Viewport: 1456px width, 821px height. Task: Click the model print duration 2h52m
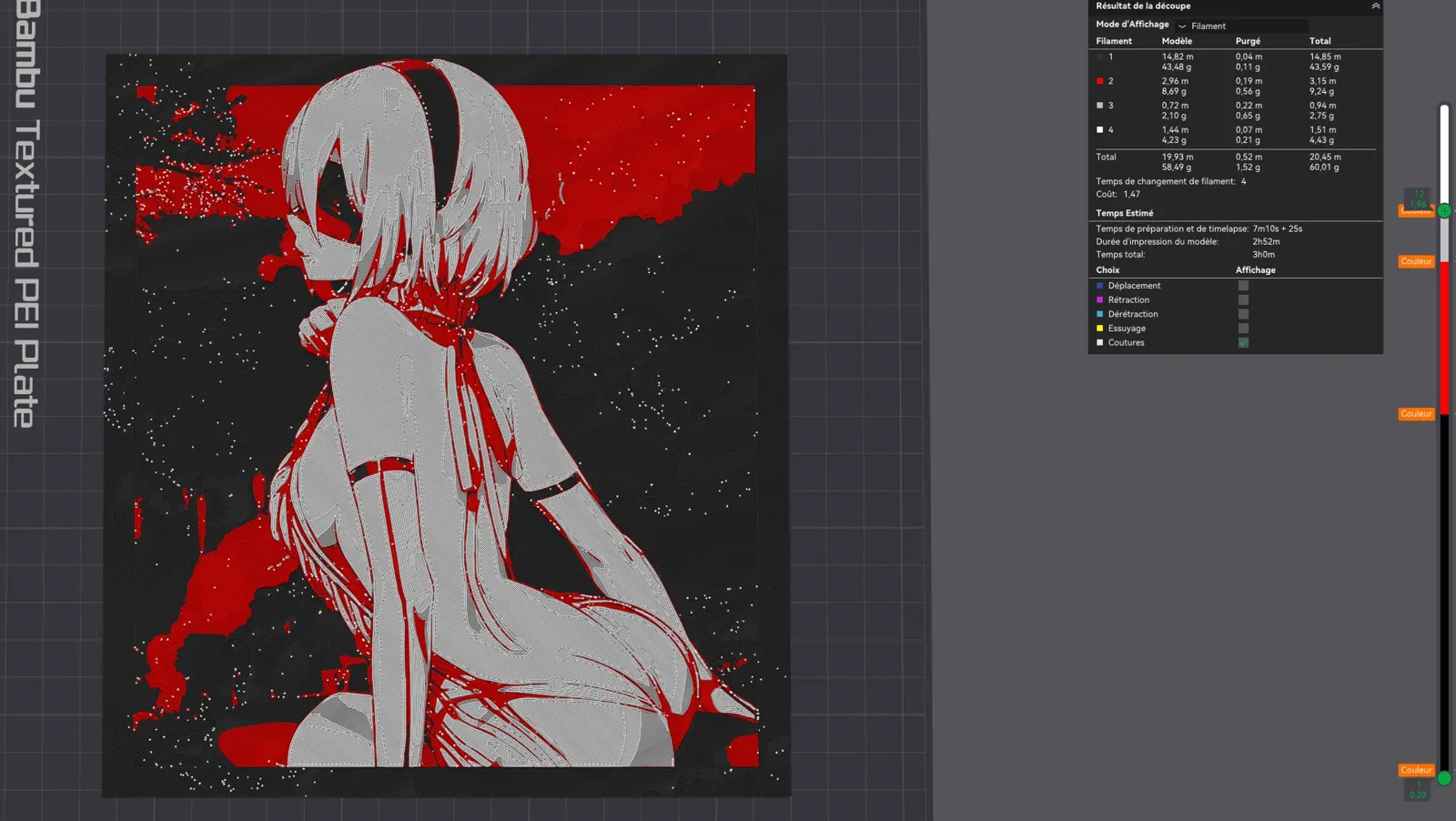pos(1266,242)
